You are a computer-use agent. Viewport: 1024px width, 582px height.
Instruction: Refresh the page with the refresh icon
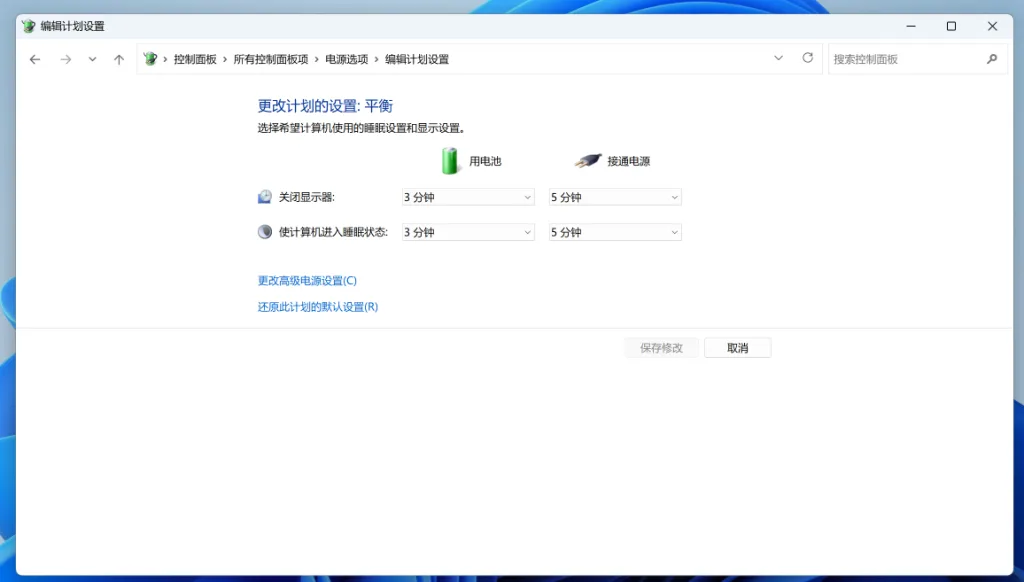[x=807, y=59]
